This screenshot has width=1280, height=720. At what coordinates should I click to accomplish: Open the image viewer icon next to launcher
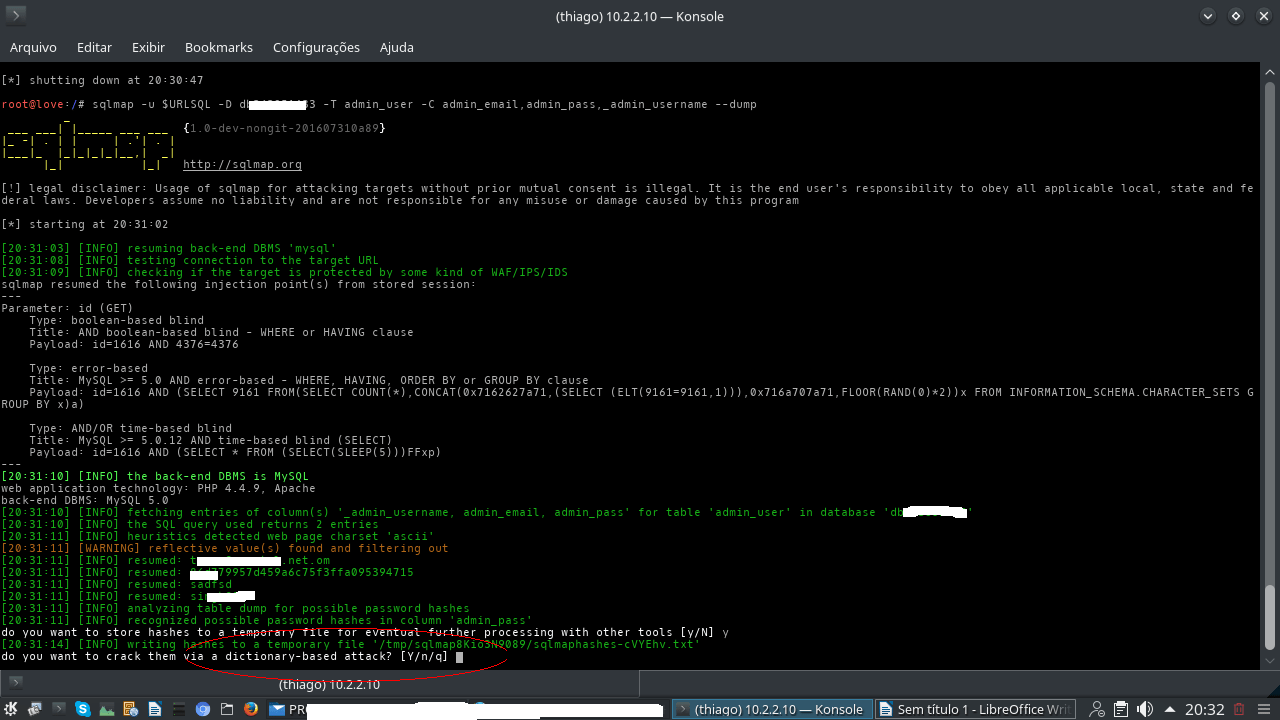point(35,709)
